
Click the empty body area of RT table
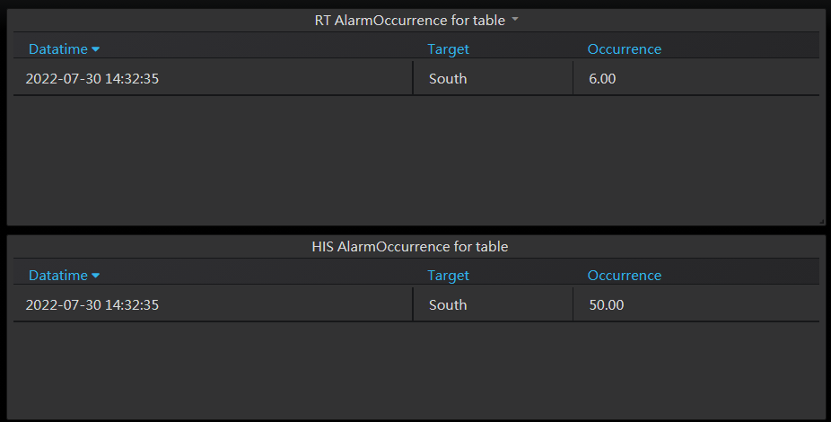[415, 160]
